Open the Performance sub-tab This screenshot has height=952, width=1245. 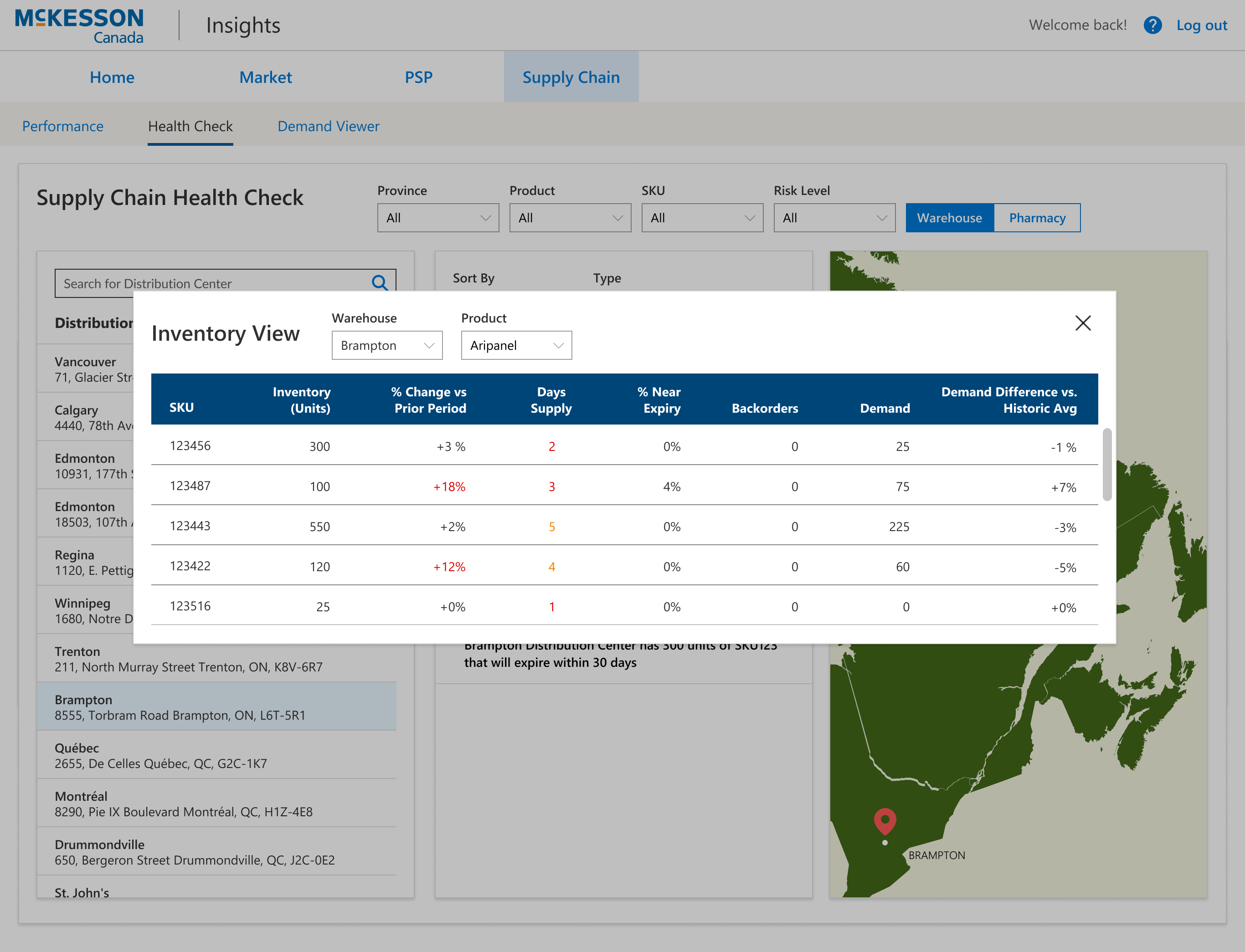coord(62,126)
